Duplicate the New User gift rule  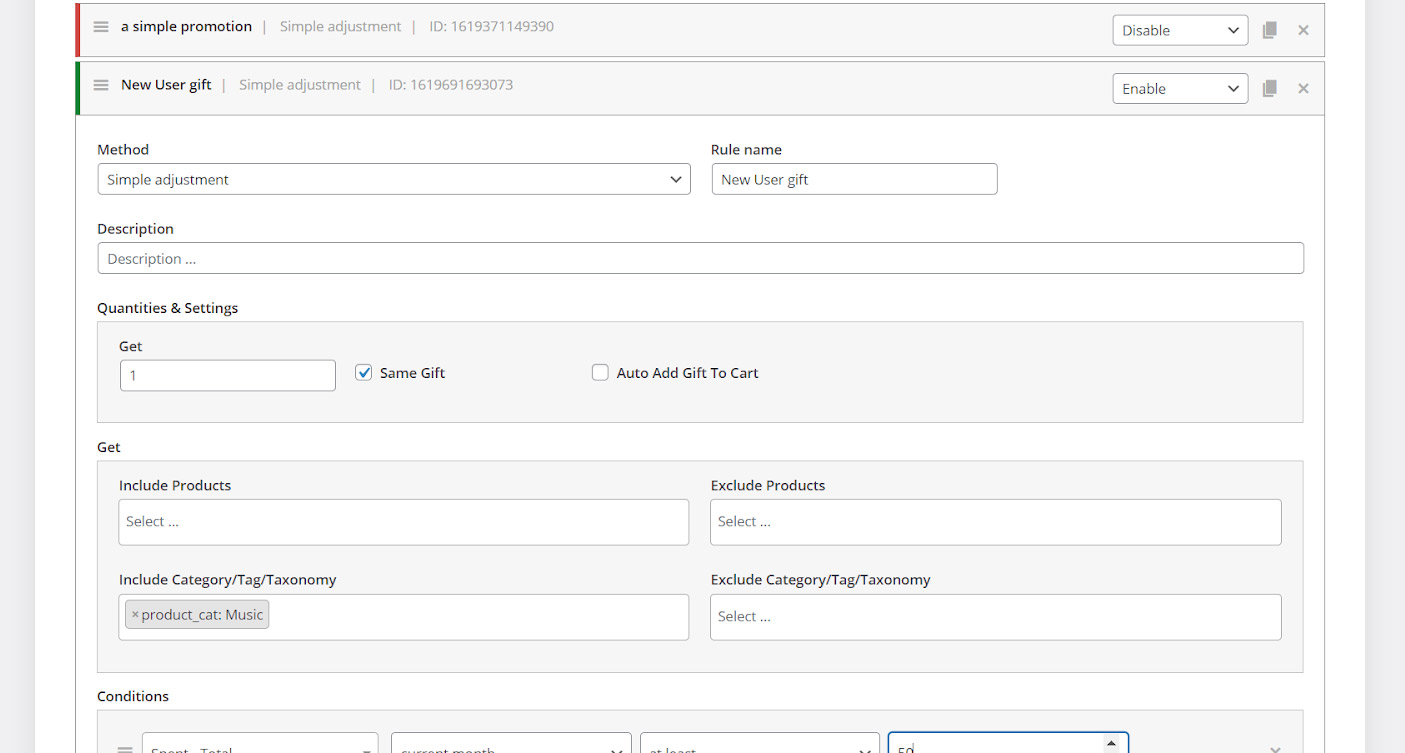tap(1269, 88)
